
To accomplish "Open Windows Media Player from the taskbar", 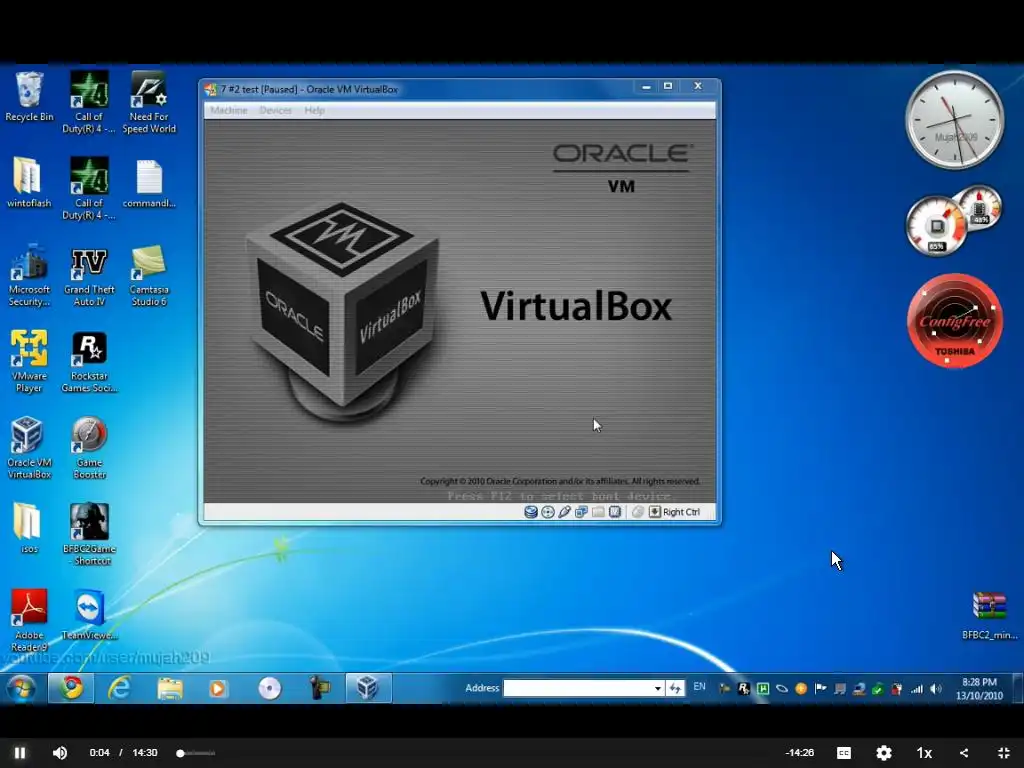I will (219, 688).
